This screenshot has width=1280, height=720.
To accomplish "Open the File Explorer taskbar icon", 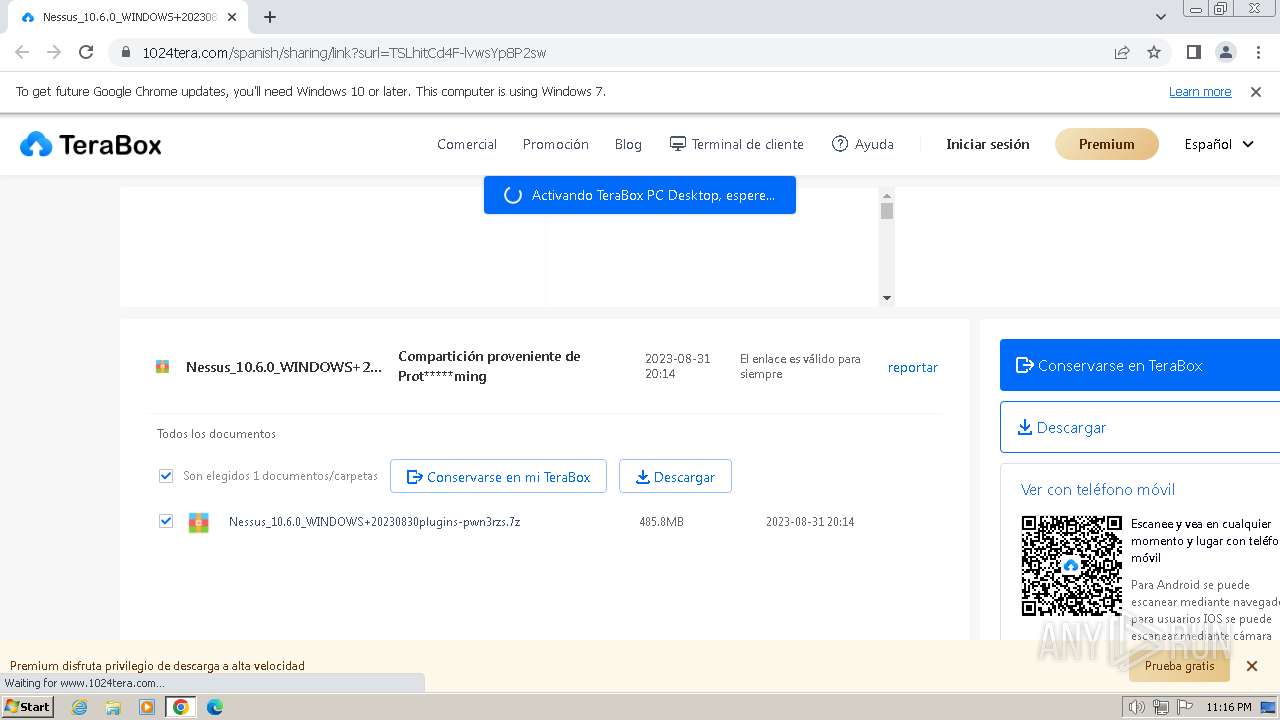I will point(113,707).
